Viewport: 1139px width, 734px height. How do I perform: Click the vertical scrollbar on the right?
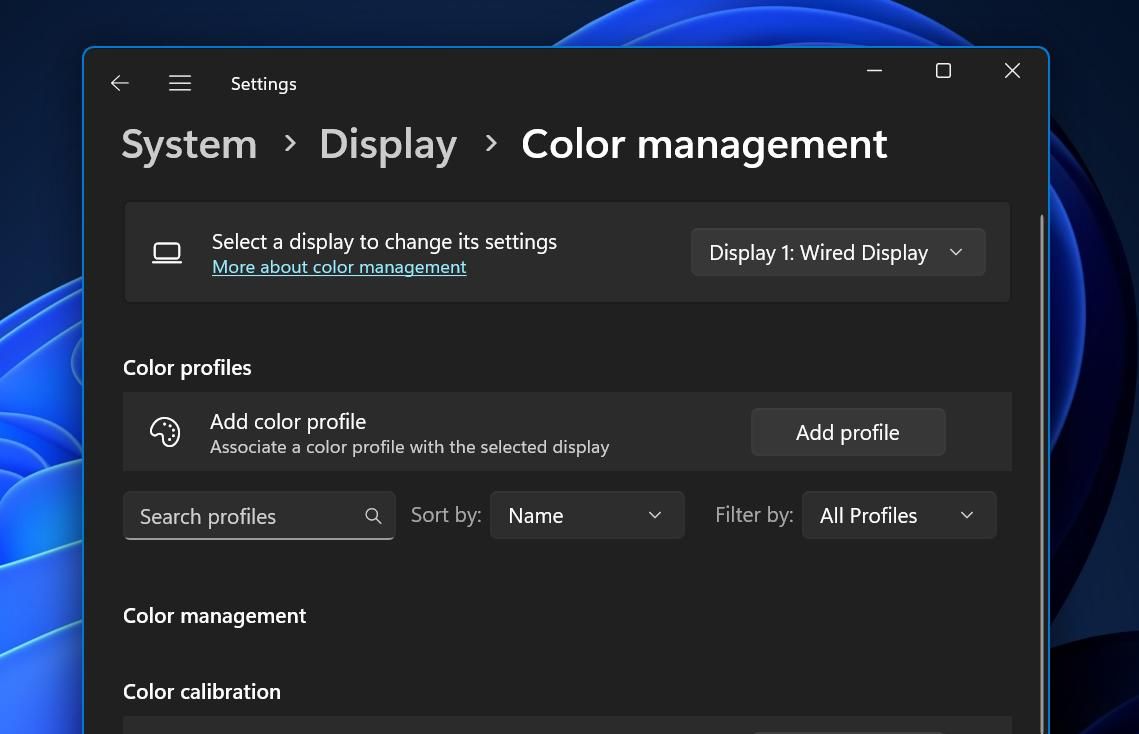click(1041, 400)
